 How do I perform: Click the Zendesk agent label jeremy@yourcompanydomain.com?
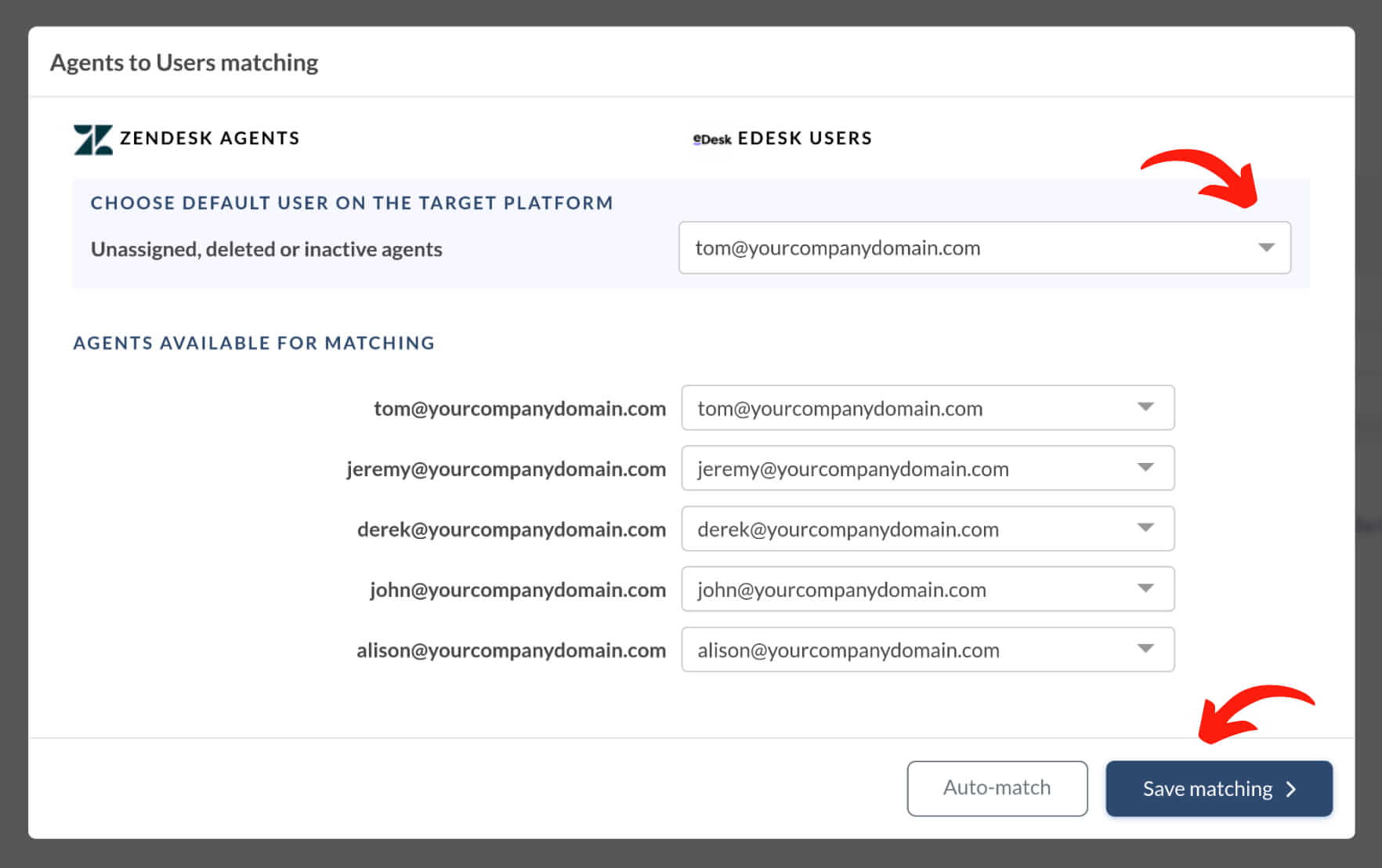click(506, 468)
